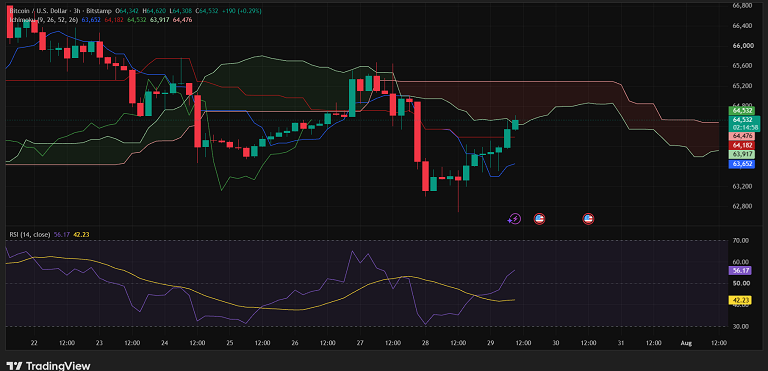Click purple 56.17 value in RSI legend
The width and height of the screenshot is (768, 371).
(x=61, y=235)
